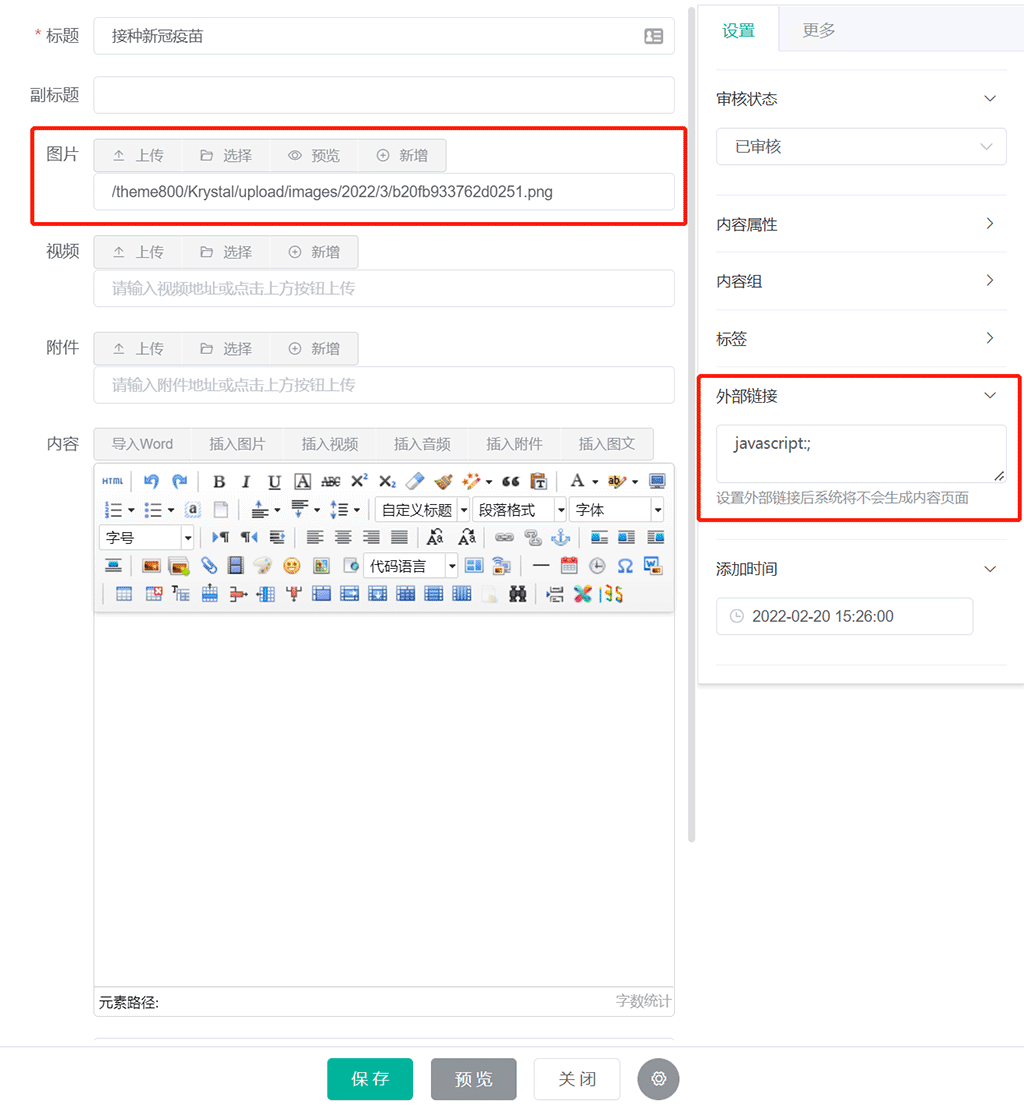Toggle underline text formatting
Screen dimensions: 1024x1108
pos(274,481)
